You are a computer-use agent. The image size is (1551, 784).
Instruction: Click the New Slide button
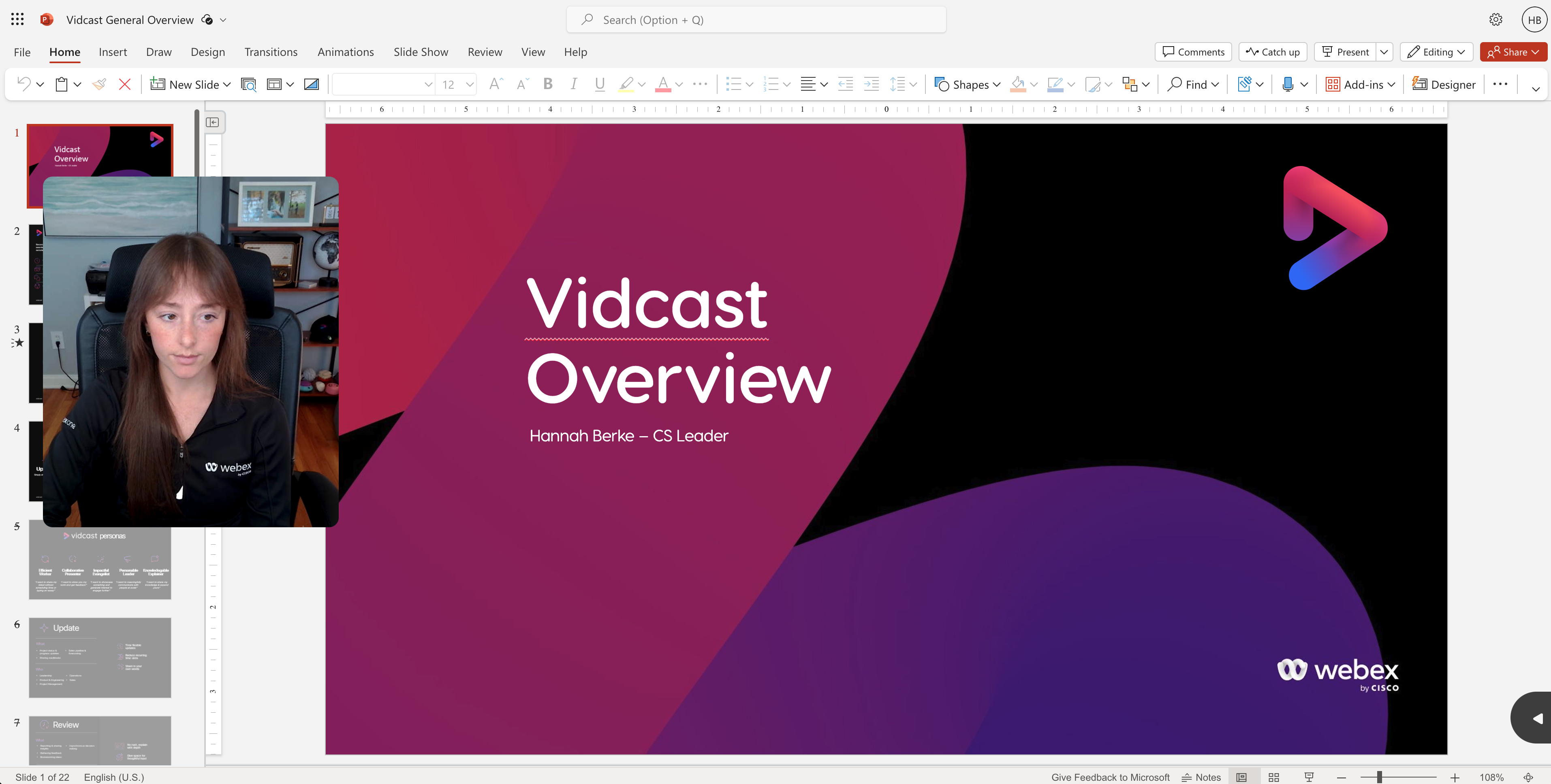[x=186, y=84]
